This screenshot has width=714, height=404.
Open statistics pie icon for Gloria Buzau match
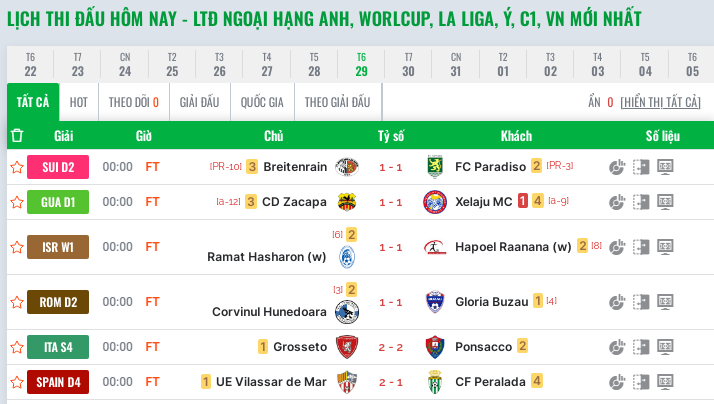pyautogui.click(x=617, y=301)
